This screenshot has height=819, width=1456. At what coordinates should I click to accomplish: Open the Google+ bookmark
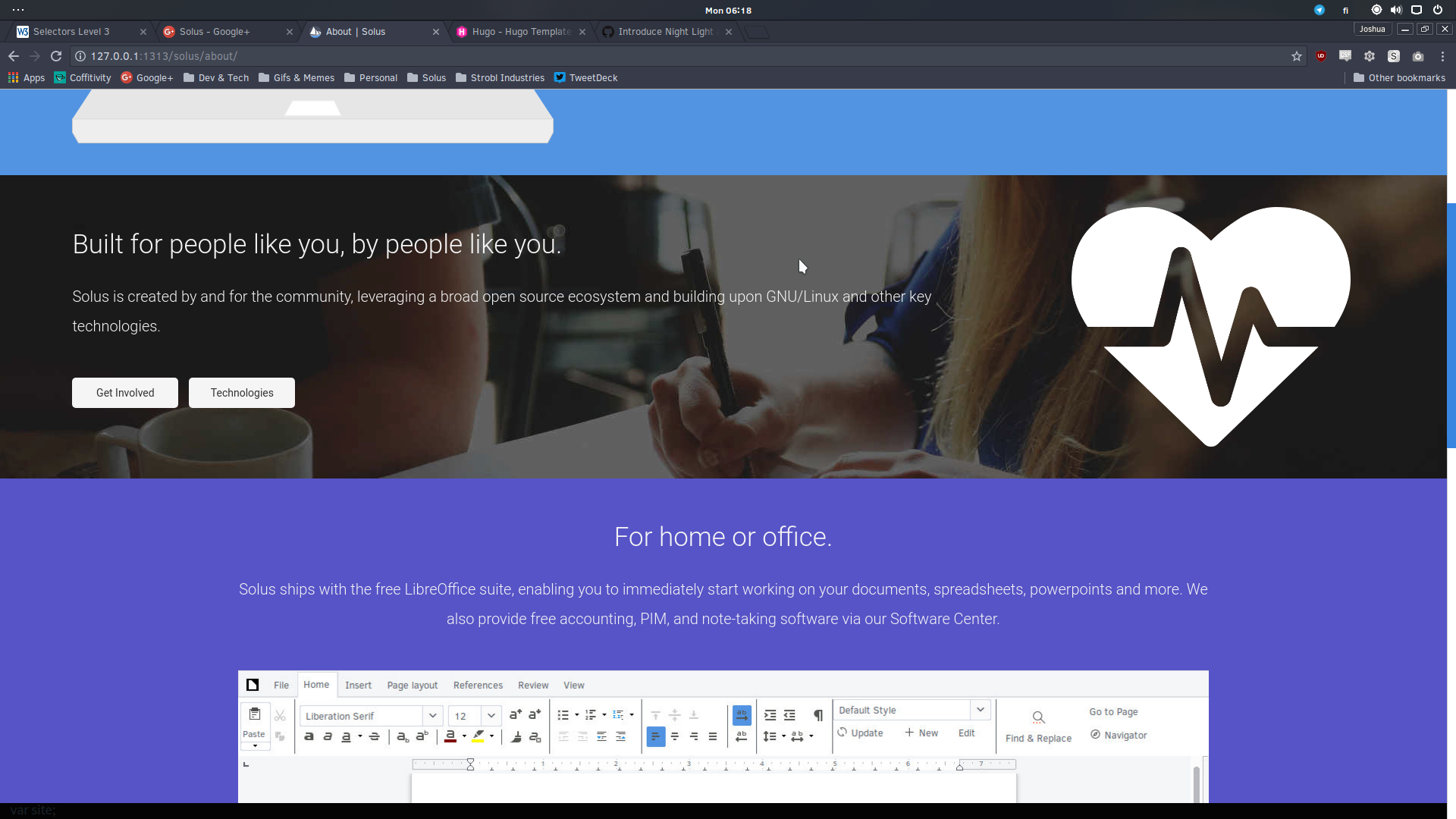147,77
